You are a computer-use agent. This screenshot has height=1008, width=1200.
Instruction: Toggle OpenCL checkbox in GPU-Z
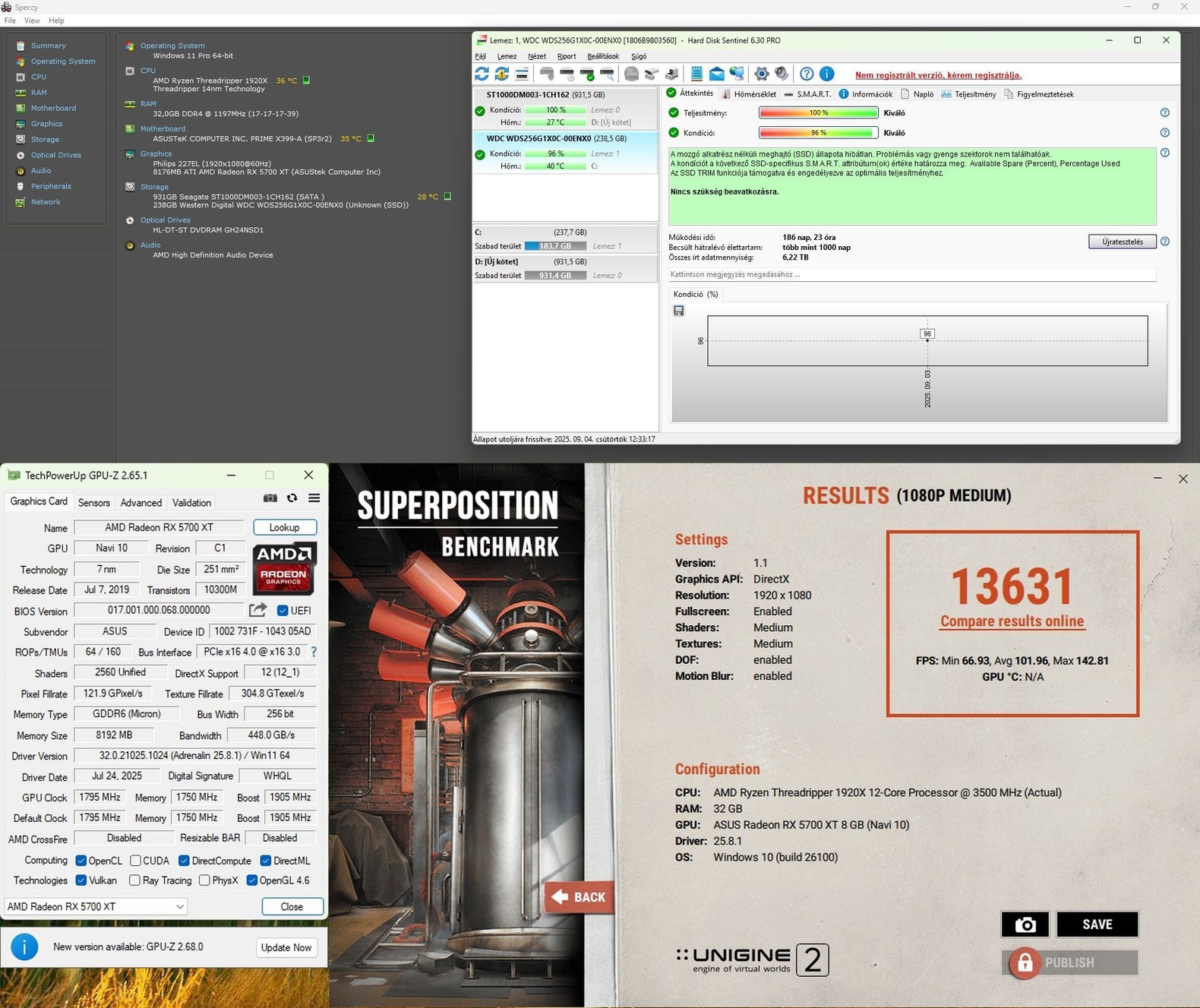click(x=81, y=861)
